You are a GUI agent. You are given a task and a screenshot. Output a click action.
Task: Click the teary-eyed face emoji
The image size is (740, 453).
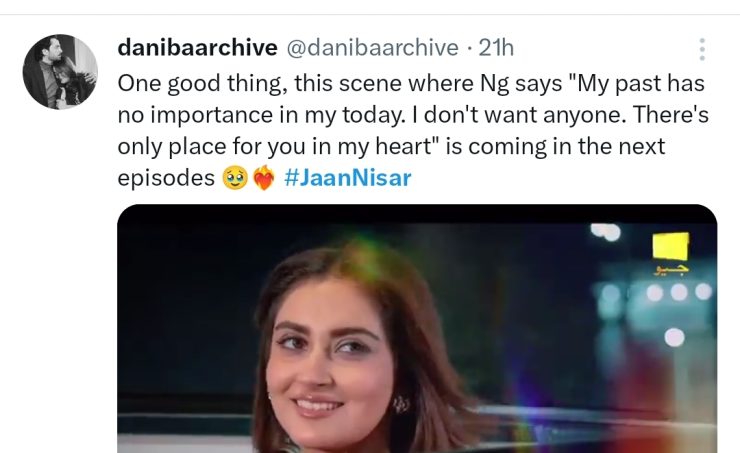click(x=237, y=178)
